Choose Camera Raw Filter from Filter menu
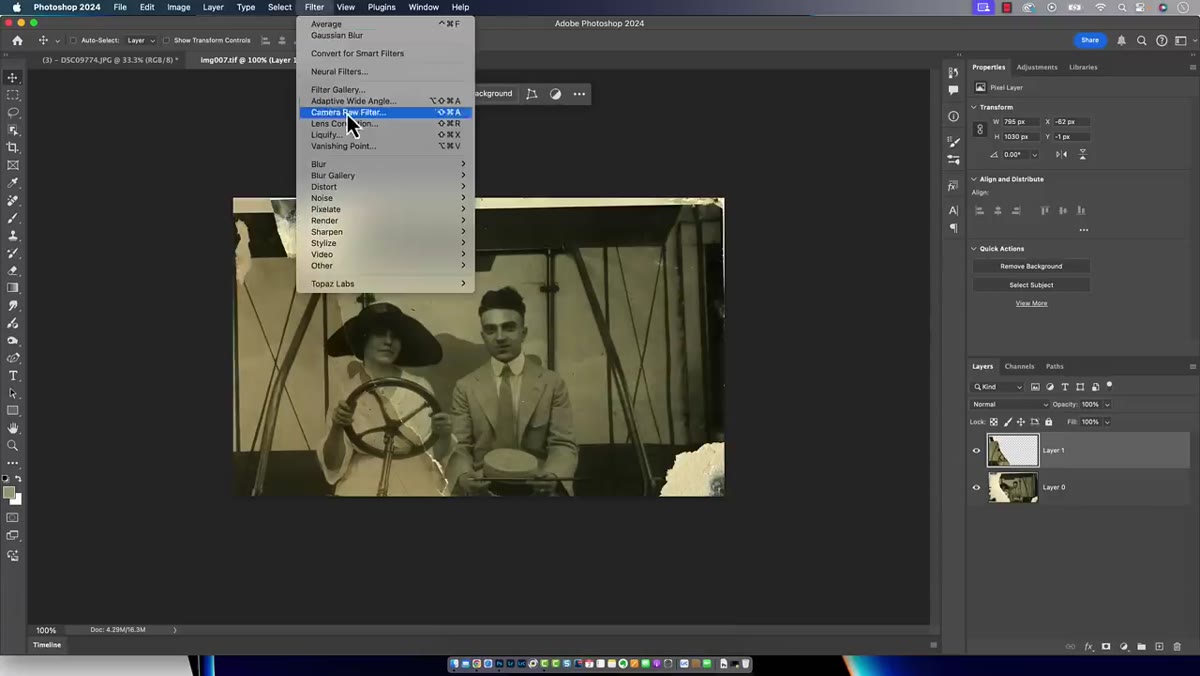The height and width of the screenshot is (676, 1200). point(385,112)
